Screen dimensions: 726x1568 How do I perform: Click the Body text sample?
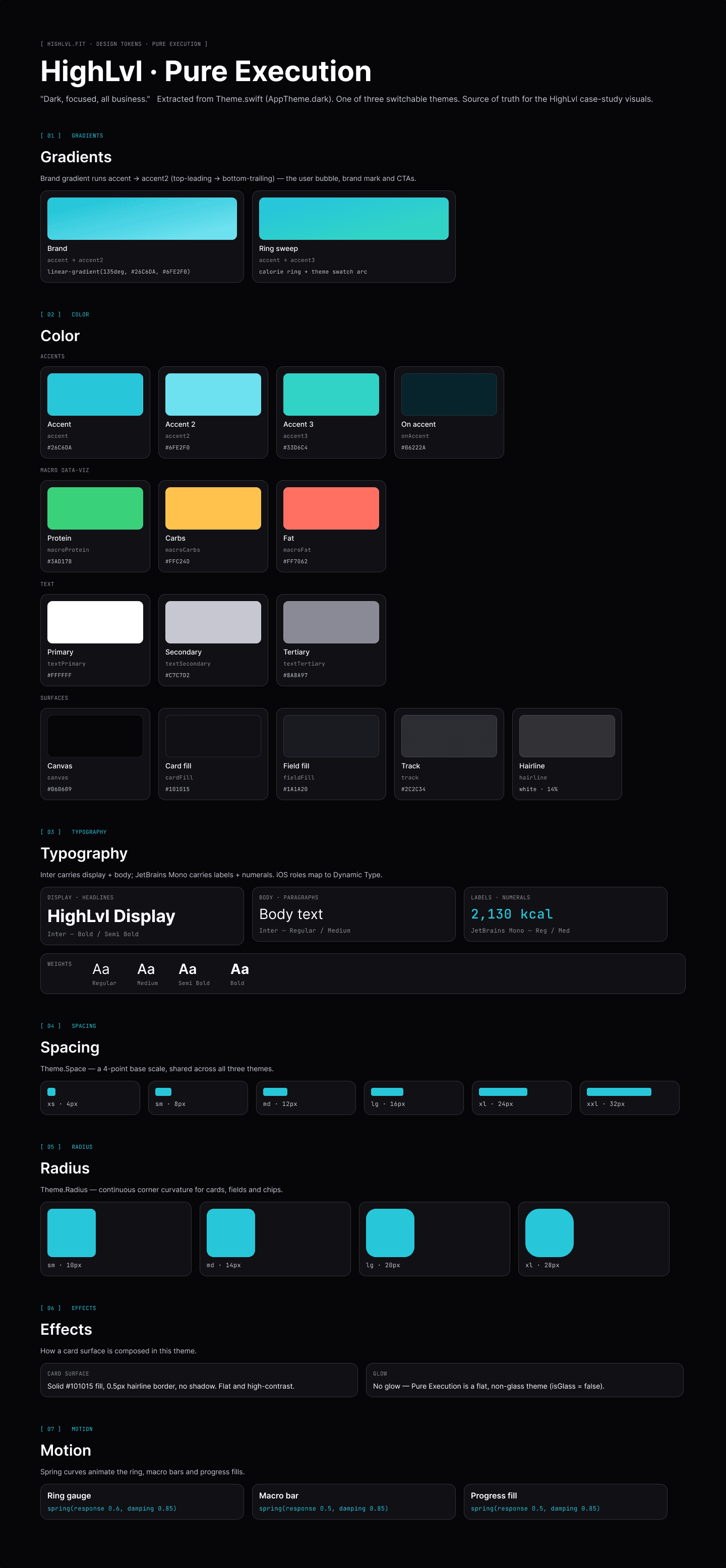coord(291,914)
